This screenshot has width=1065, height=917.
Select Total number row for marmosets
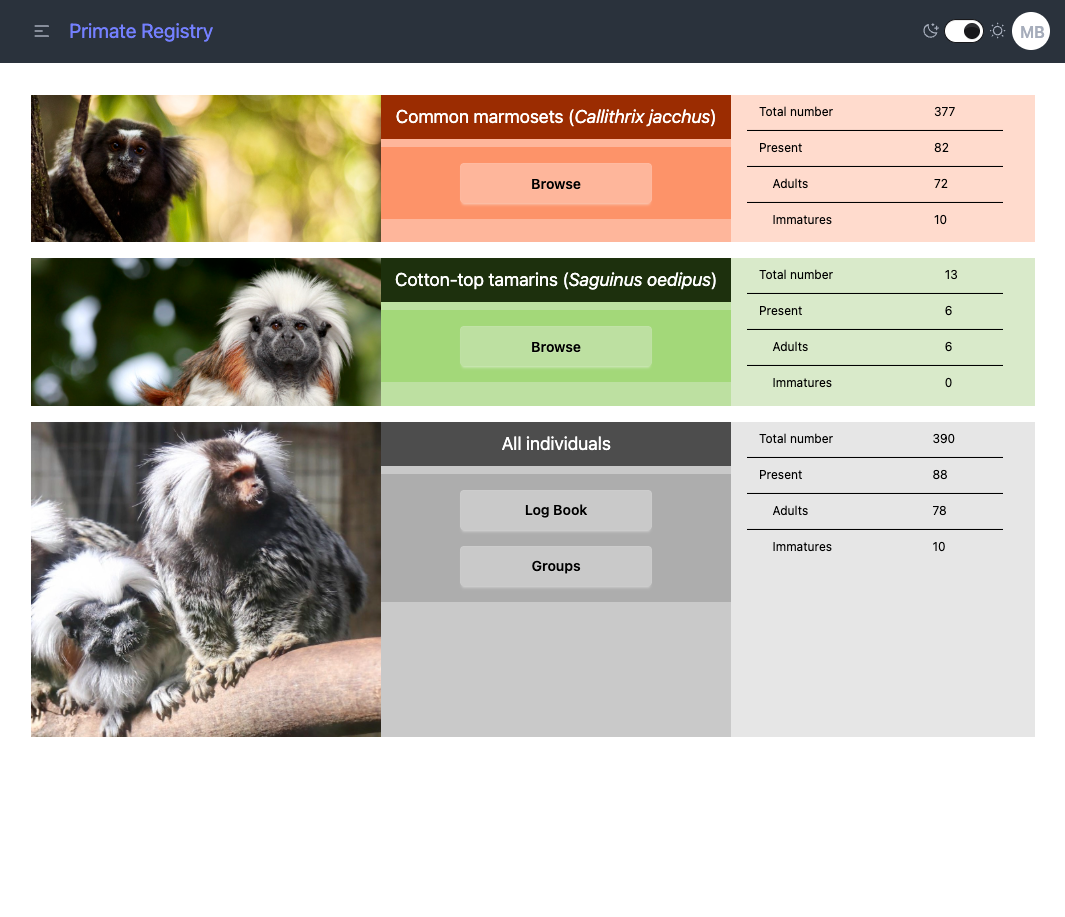click(x=874, y=112)
